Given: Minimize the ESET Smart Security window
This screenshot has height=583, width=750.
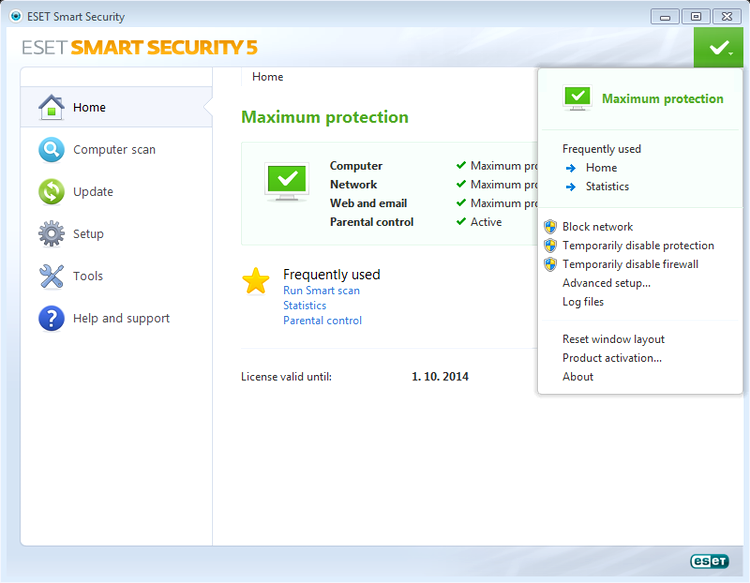Looking at the screenshot, I should tap(665, 17).
